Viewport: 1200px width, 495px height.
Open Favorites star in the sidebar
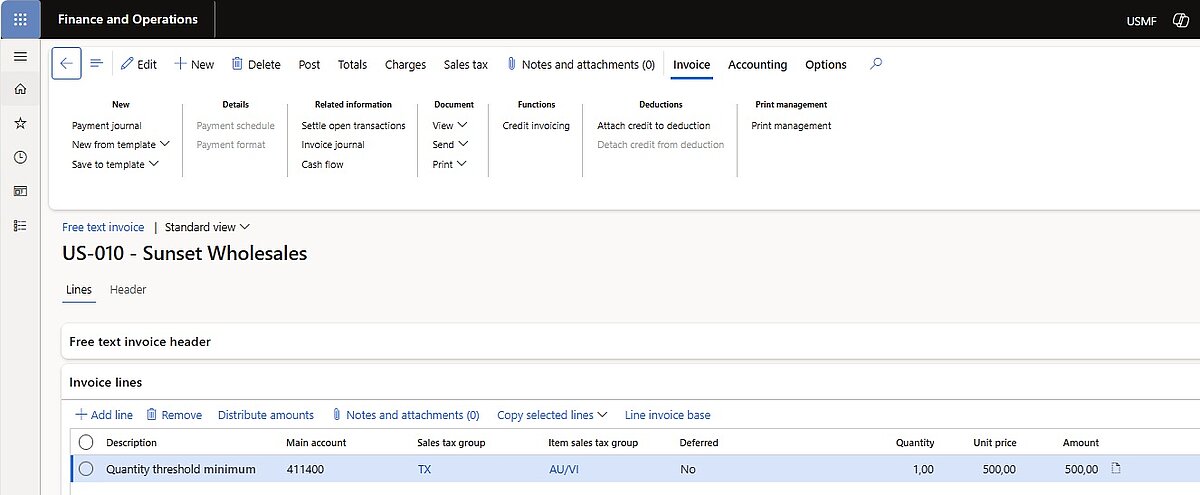click(x=20, y=123)
